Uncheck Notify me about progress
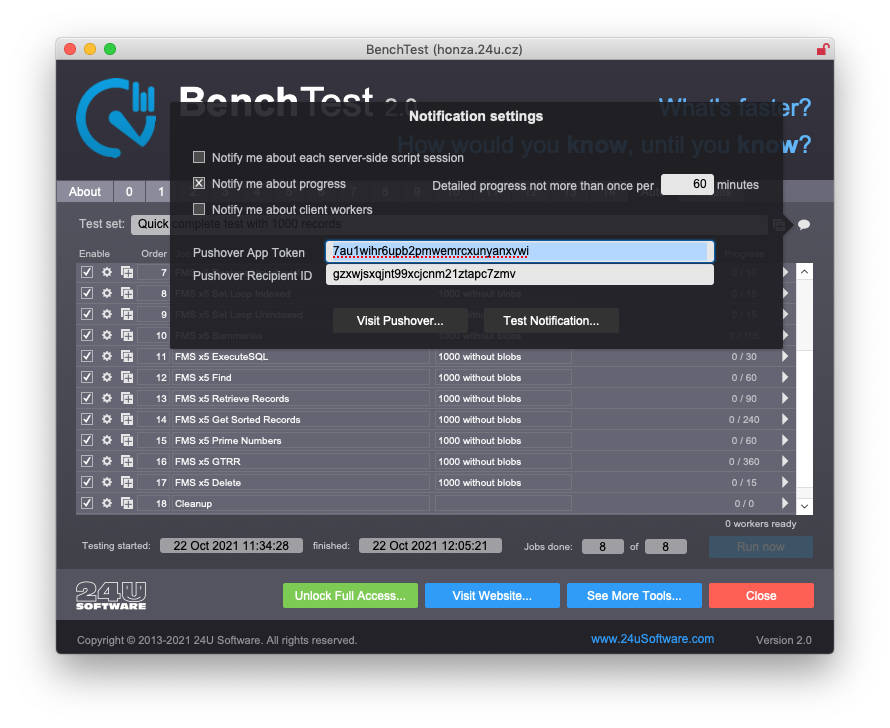The width and height of the screenshot is (890, 728). 199,183
